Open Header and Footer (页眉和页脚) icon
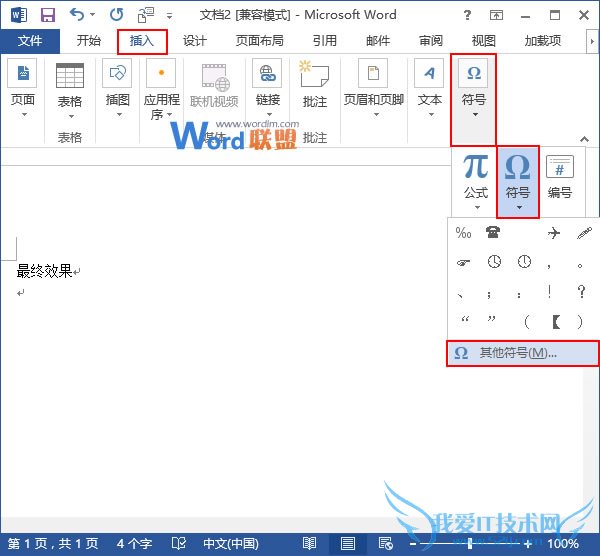This screenshot has width=600, height=556. click(x=373, y=73)
